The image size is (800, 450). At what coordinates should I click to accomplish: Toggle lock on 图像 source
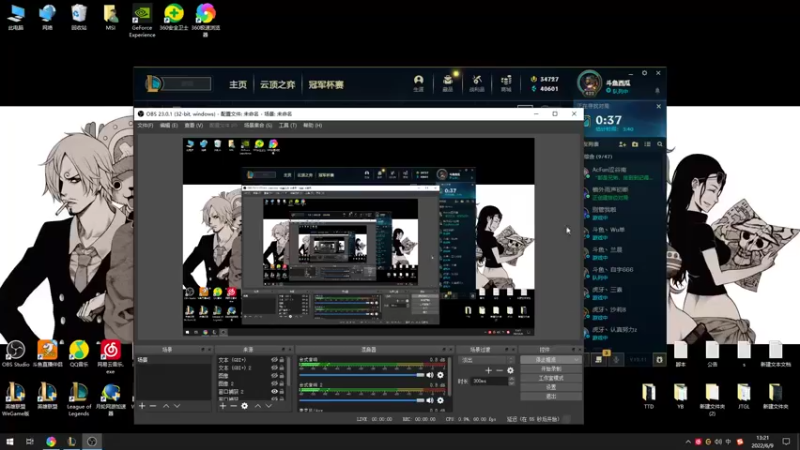tap(282, 376)
